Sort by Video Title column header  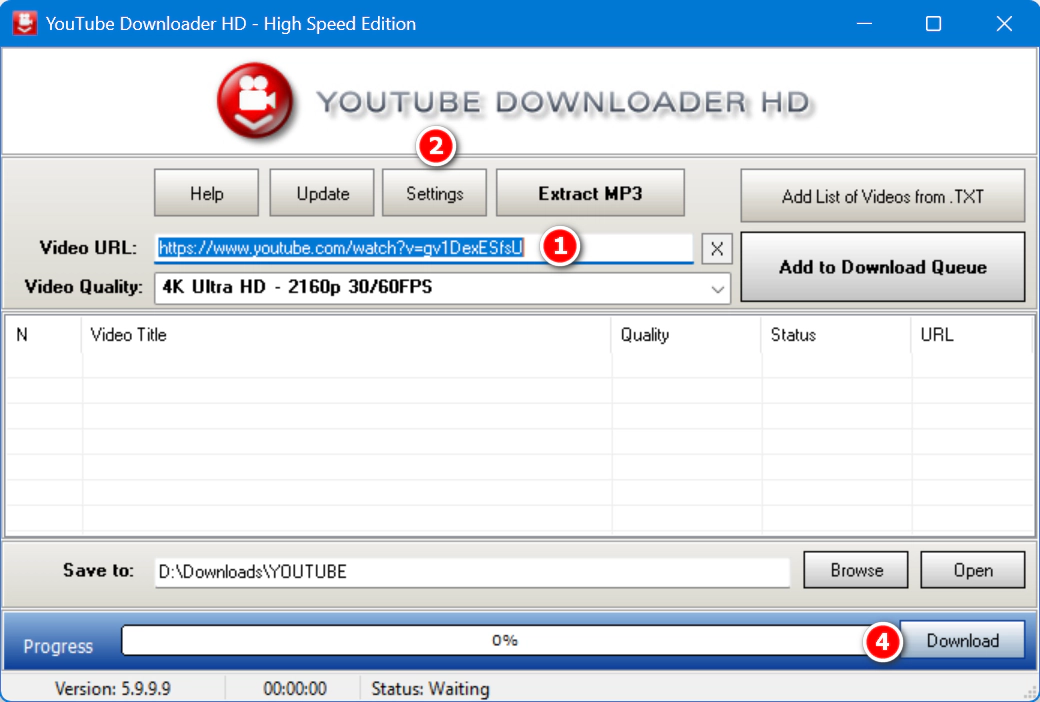(346, 335)
